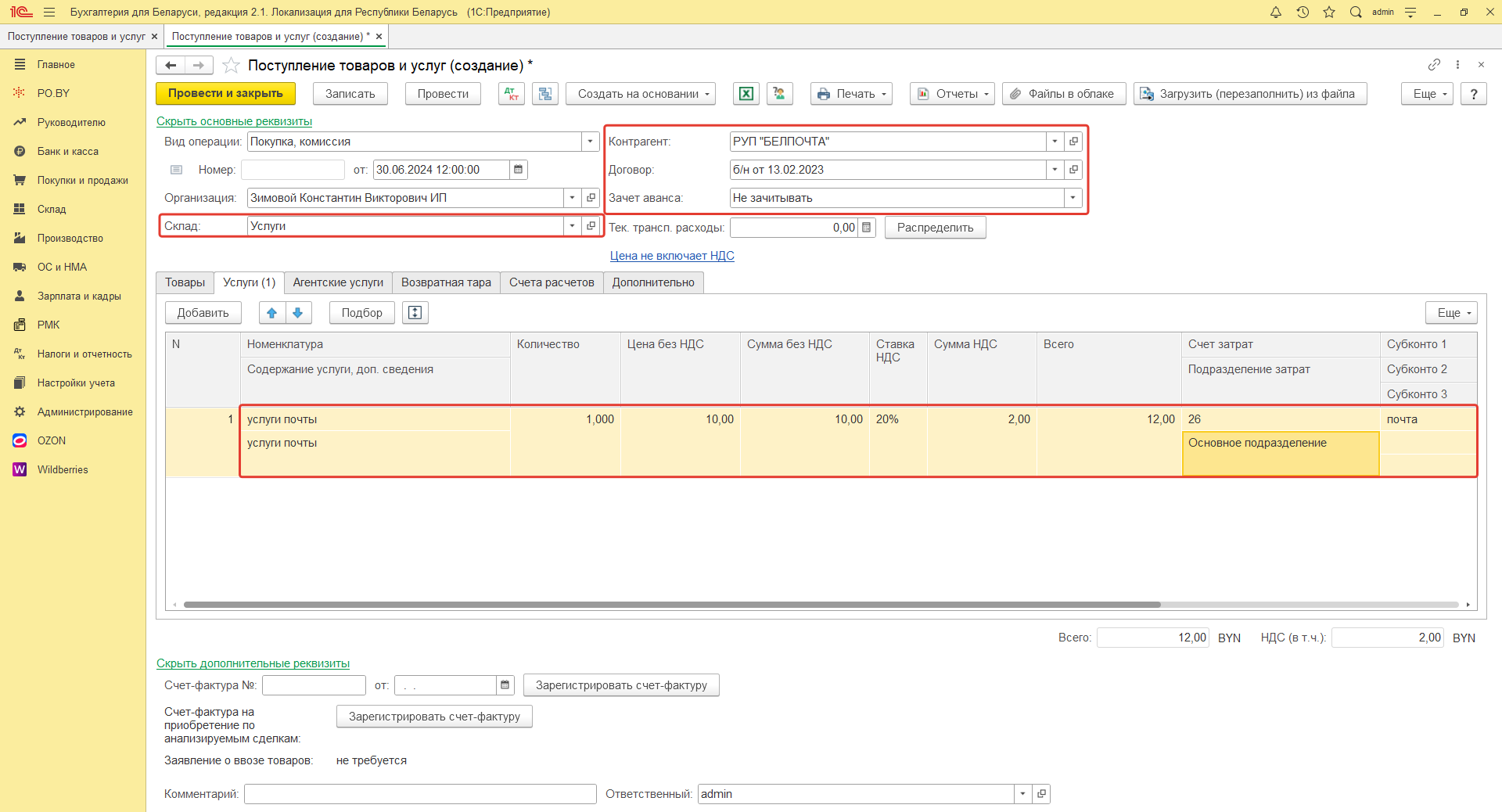1502x812 pixels.
Task: Go back with the left arrow button
Action: tap(171, 65)
